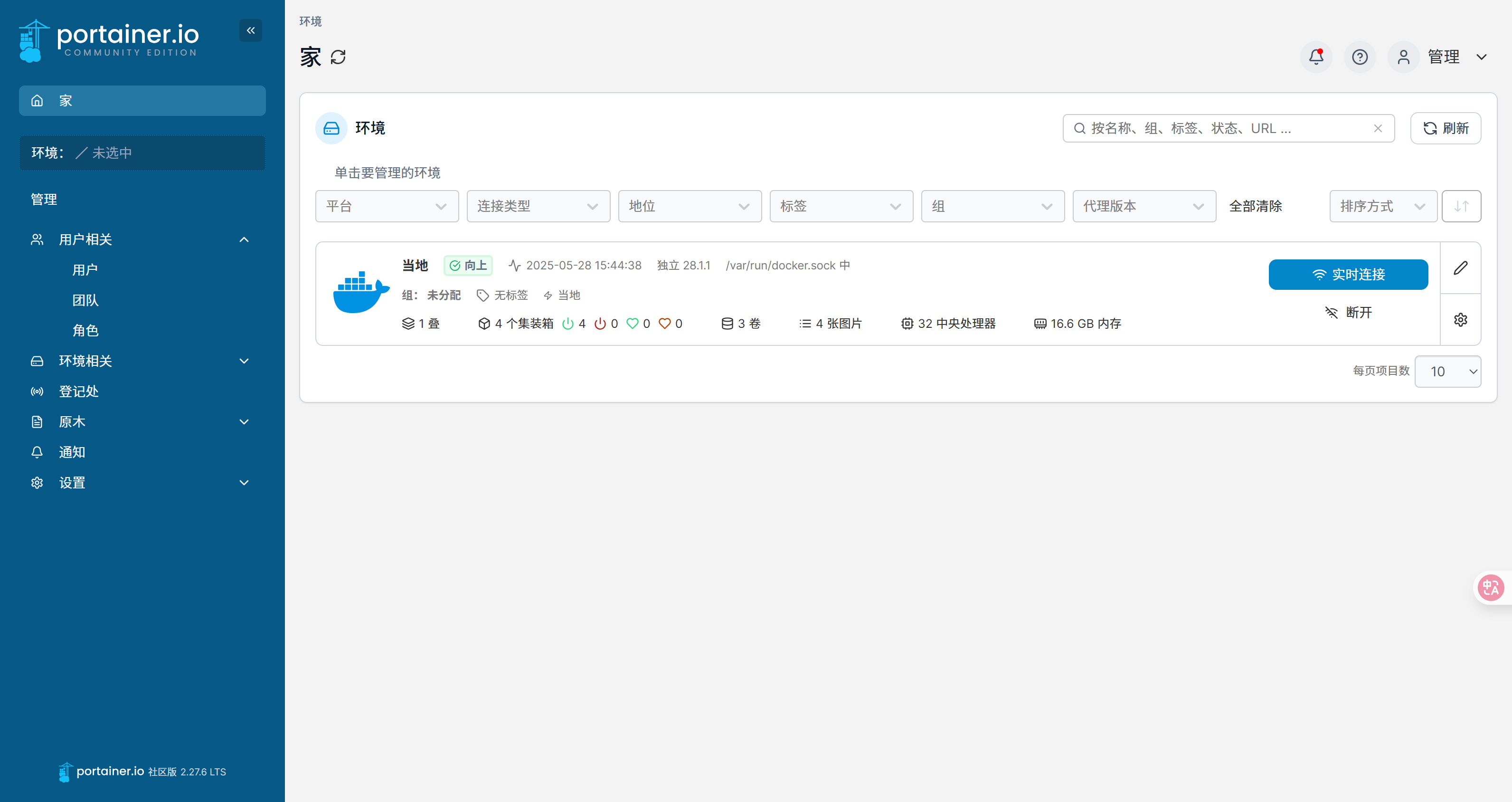This screenshot has height=802, width=1512.
Task: Open 角色 roles page in sidebar
Action: [85, 331]
